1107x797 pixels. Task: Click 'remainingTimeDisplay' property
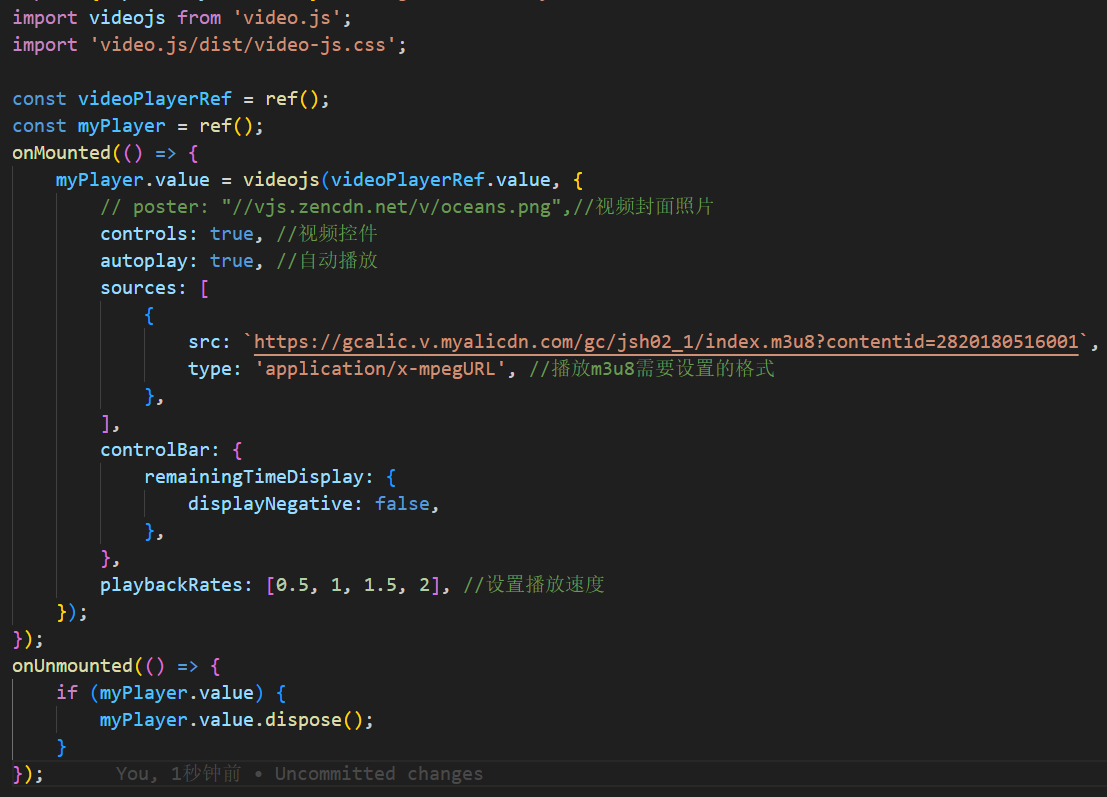click(x=253, y=477)
